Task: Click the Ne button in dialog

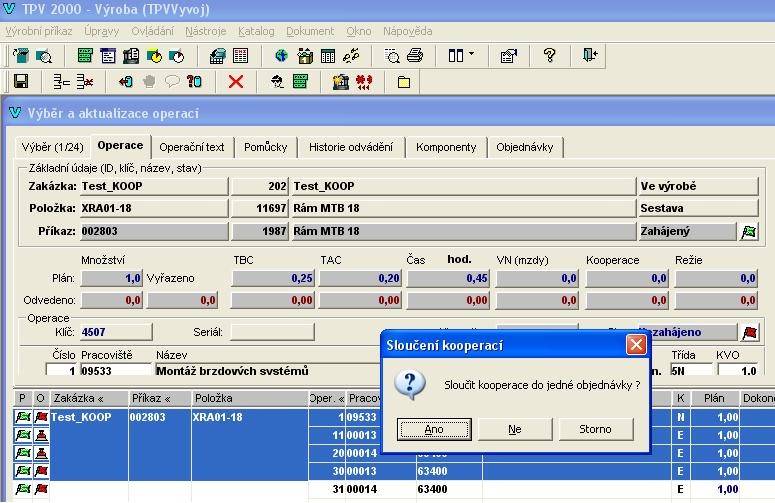Action: (x=515, y=429)
